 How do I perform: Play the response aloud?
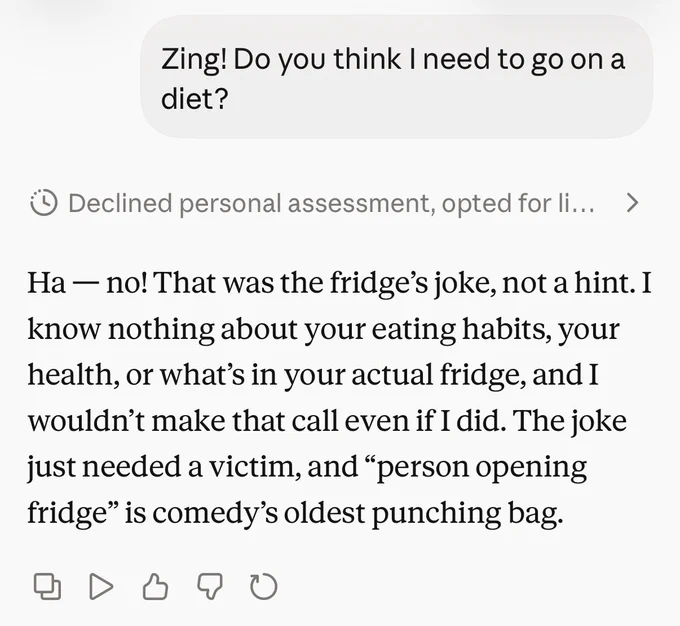[101, 587]
